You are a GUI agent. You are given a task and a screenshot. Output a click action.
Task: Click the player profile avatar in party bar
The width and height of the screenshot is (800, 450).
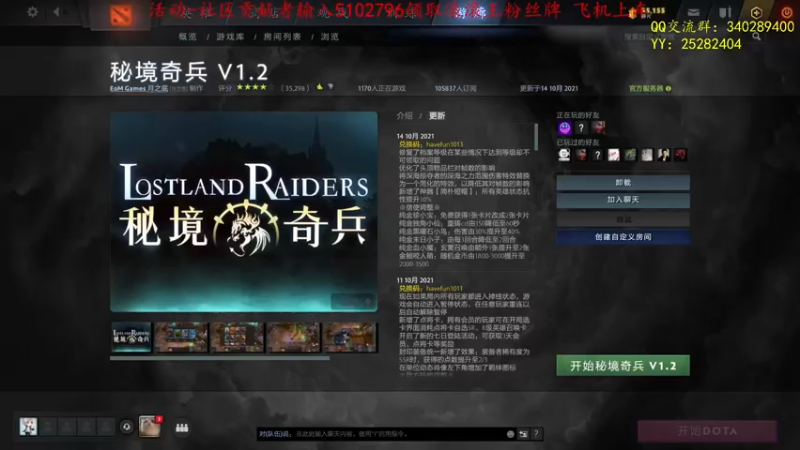coord(28,427)
